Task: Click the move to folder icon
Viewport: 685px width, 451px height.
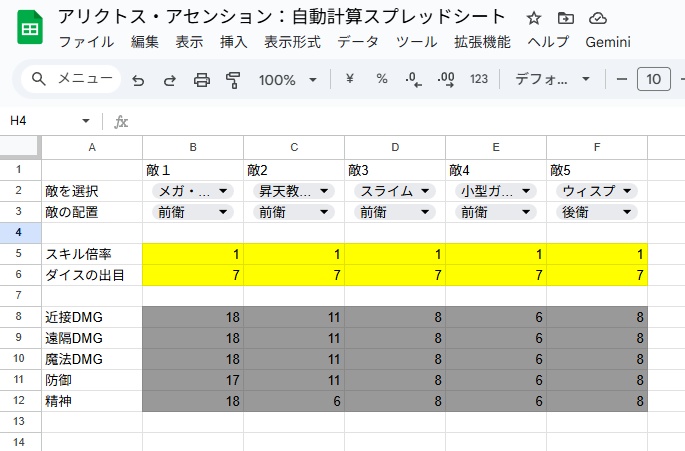Action: (566, 18)
